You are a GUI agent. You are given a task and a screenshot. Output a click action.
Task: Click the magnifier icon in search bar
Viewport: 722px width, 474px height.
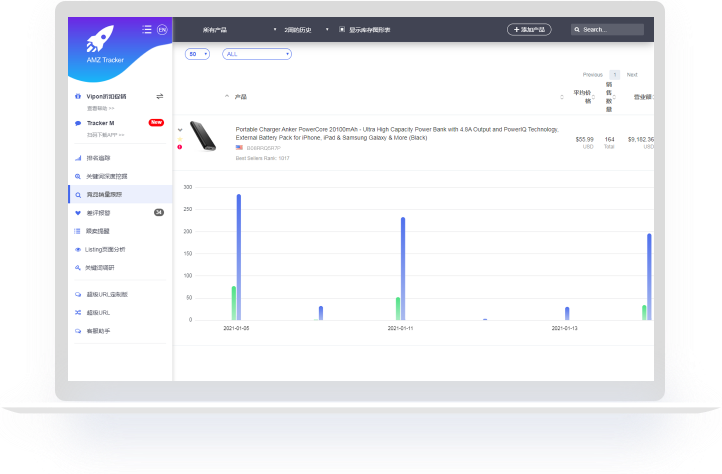[577, 30]
